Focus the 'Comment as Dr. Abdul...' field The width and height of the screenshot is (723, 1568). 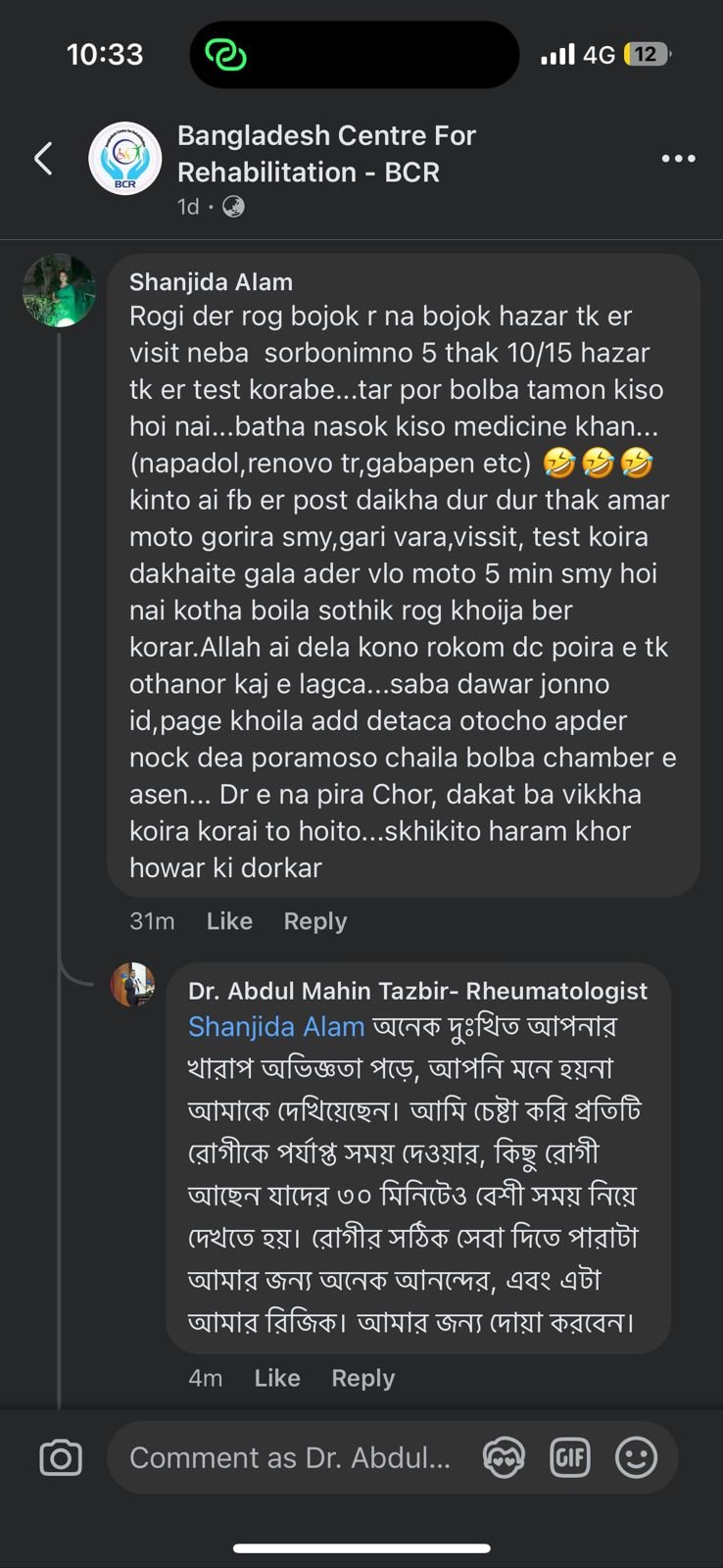click(290, 1457)
